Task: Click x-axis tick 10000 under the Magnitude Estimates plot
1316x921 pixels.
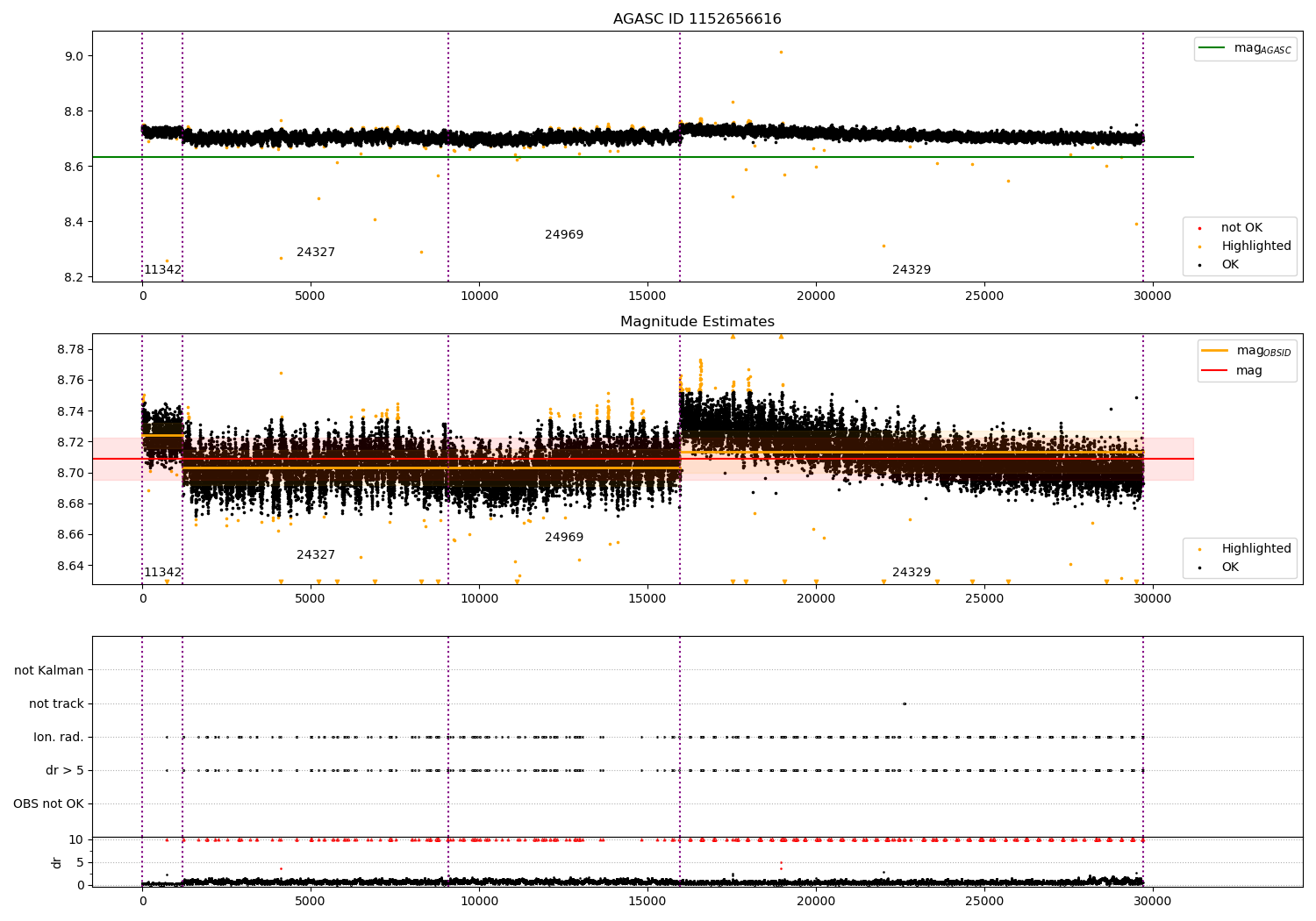Action: (479, 599)
